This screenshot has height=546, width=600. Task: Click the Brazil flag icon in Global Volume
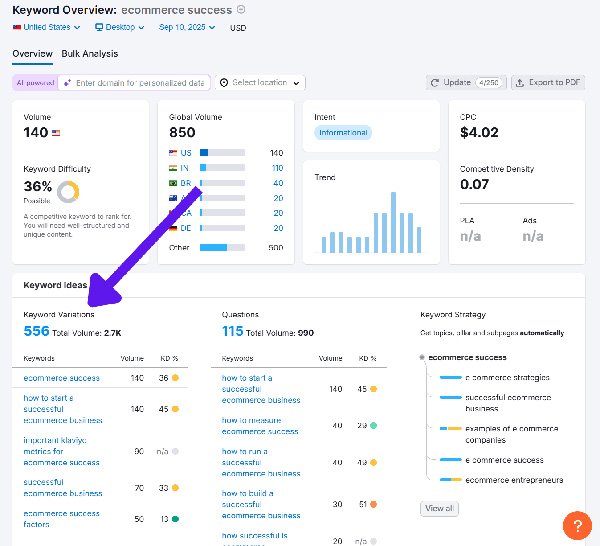click(174, 184)
